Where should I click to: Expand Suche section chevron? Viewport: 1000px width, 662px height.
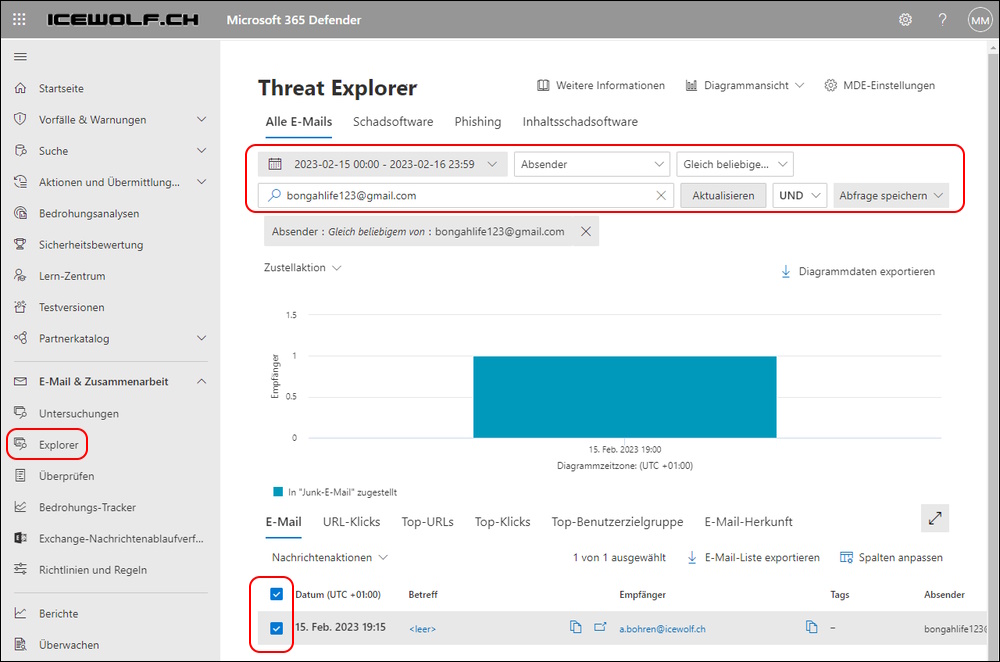point(202,151)
